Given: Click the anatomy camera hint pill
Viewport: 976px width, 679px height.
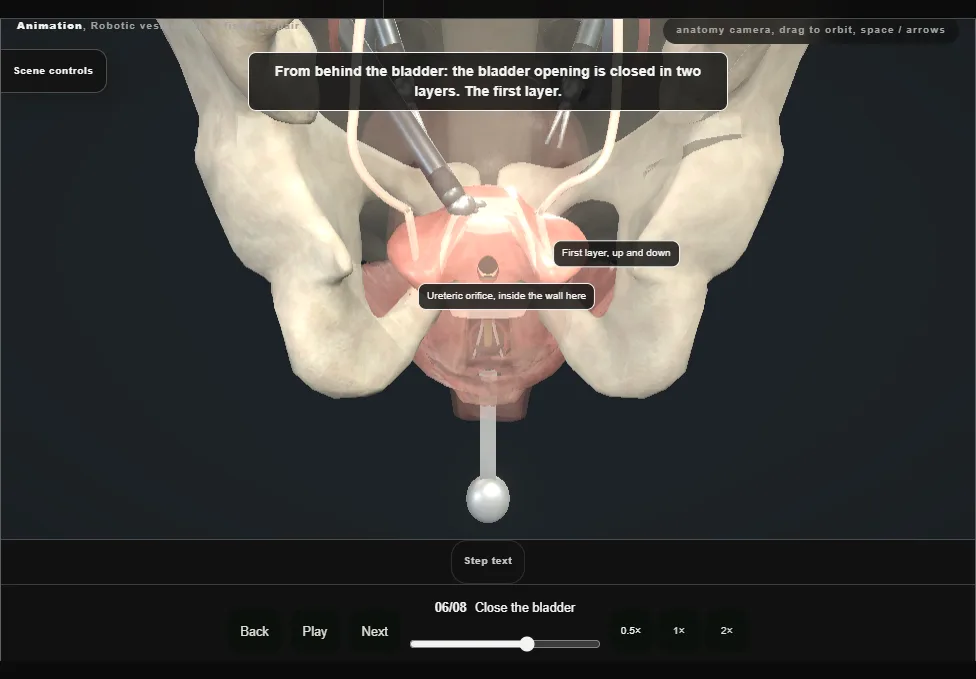Looking at the screenshot, I should point(810,30).
